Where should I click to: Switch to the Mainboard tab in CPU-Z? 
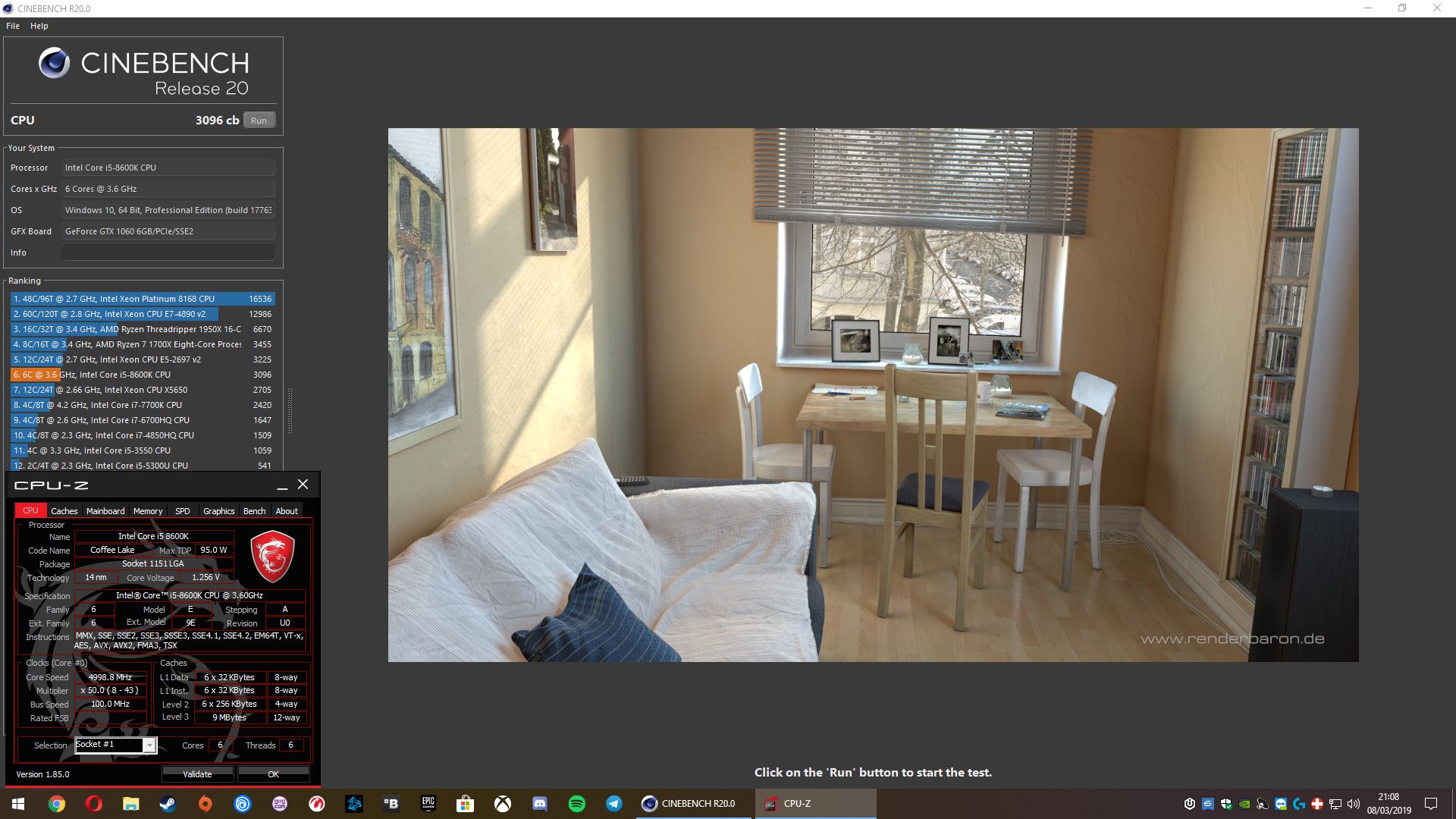[x=105, y=511]
